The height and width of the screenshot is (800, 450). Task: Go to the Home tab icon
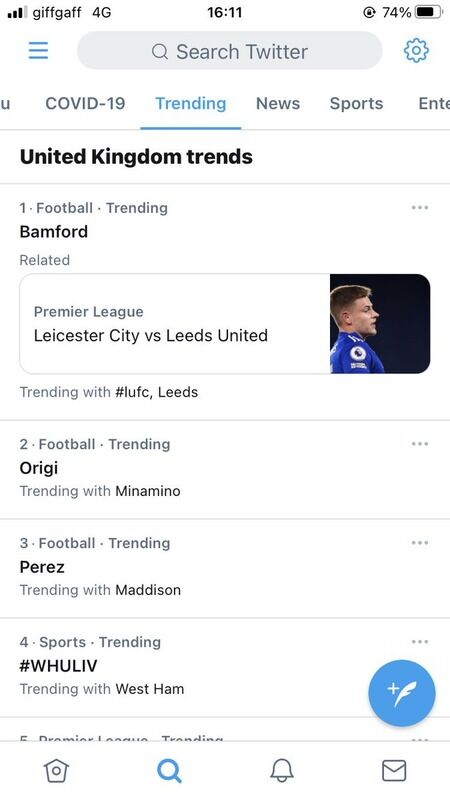pyautogui.click(x=56, y=770)
